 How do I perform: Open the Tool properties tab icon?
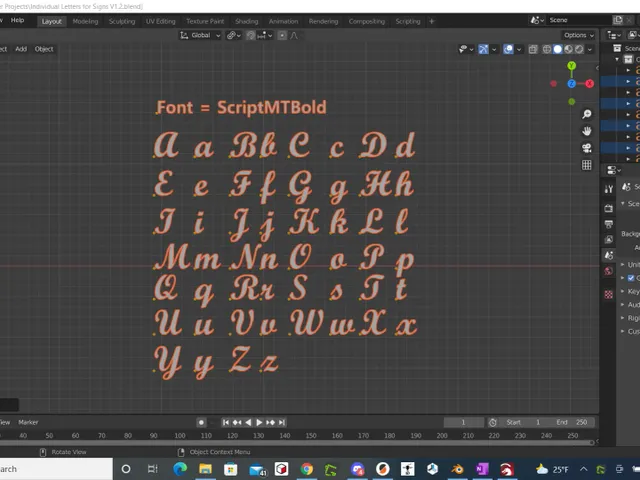tap(609, 189)
